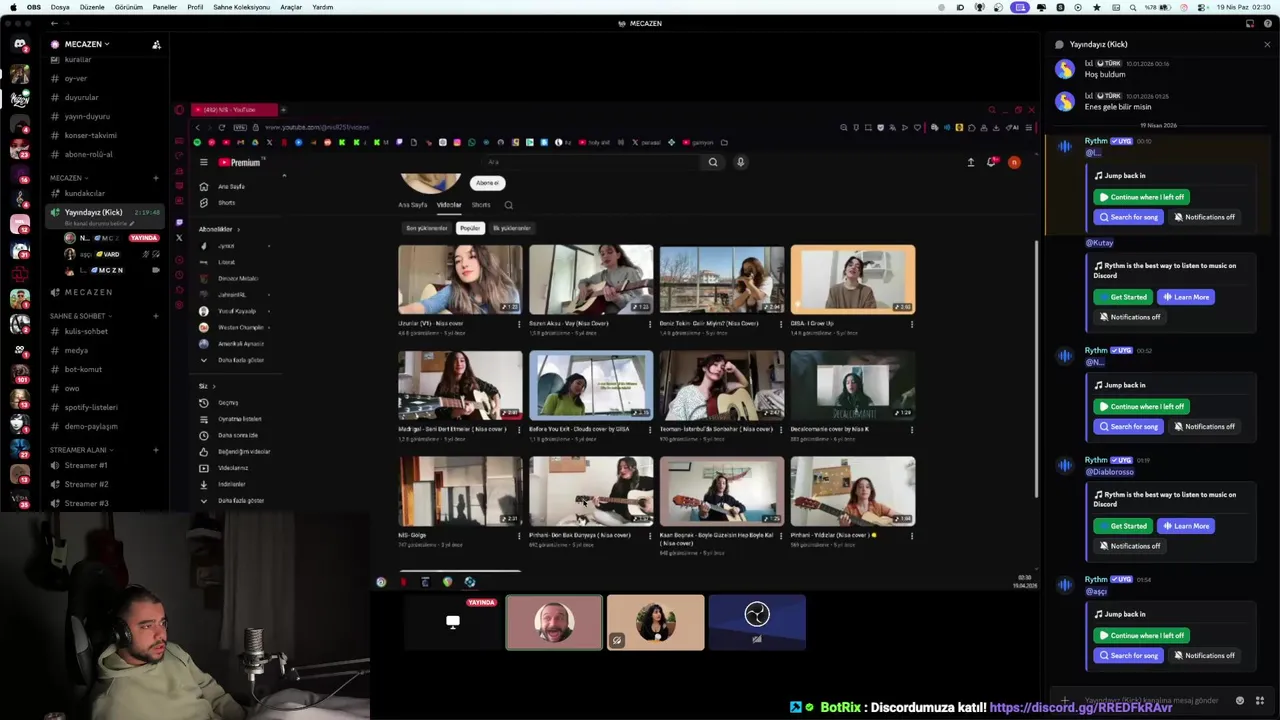
Task: Go back in the browser
Action: [197, 127]
